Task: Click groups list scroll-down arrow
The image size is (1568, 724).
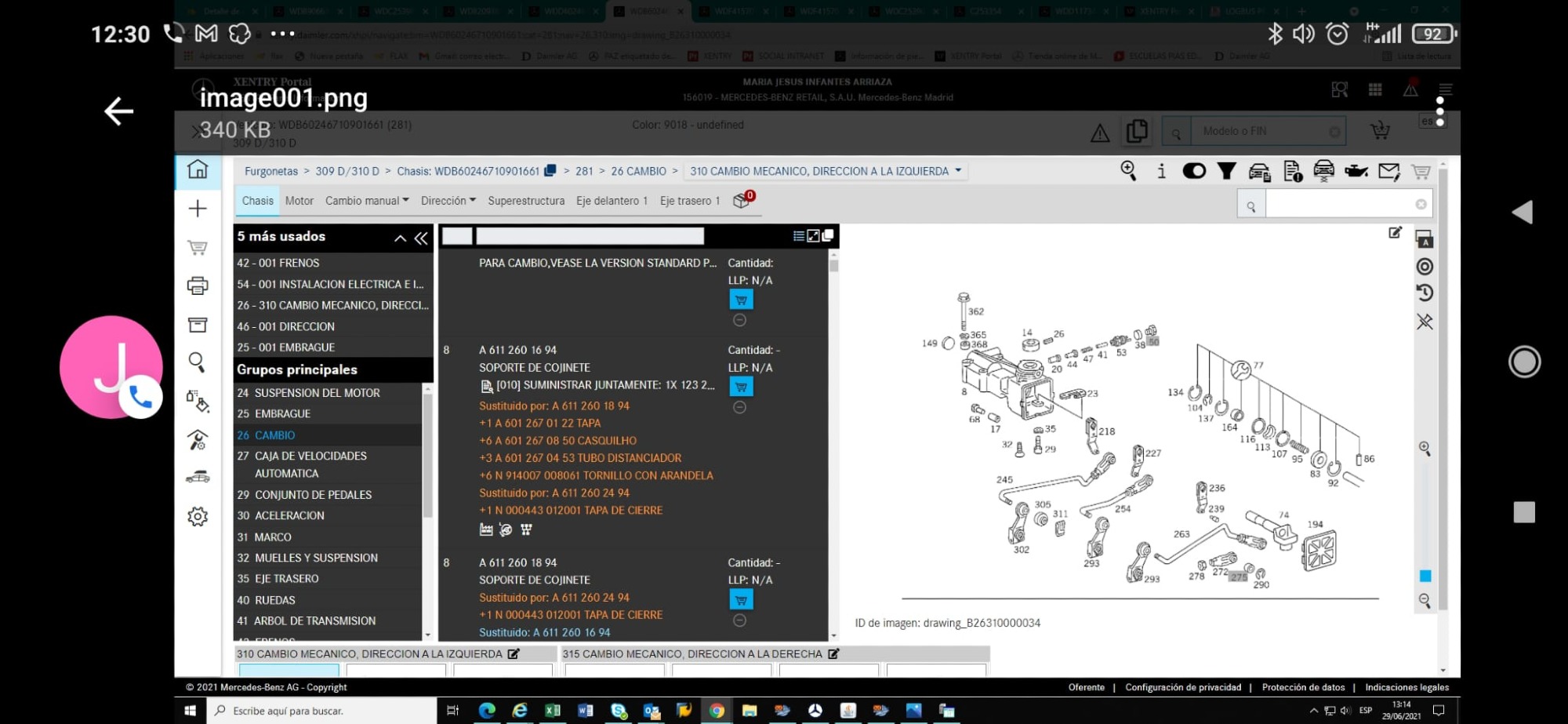Action: pyautogui.click(x=428, y=635)
